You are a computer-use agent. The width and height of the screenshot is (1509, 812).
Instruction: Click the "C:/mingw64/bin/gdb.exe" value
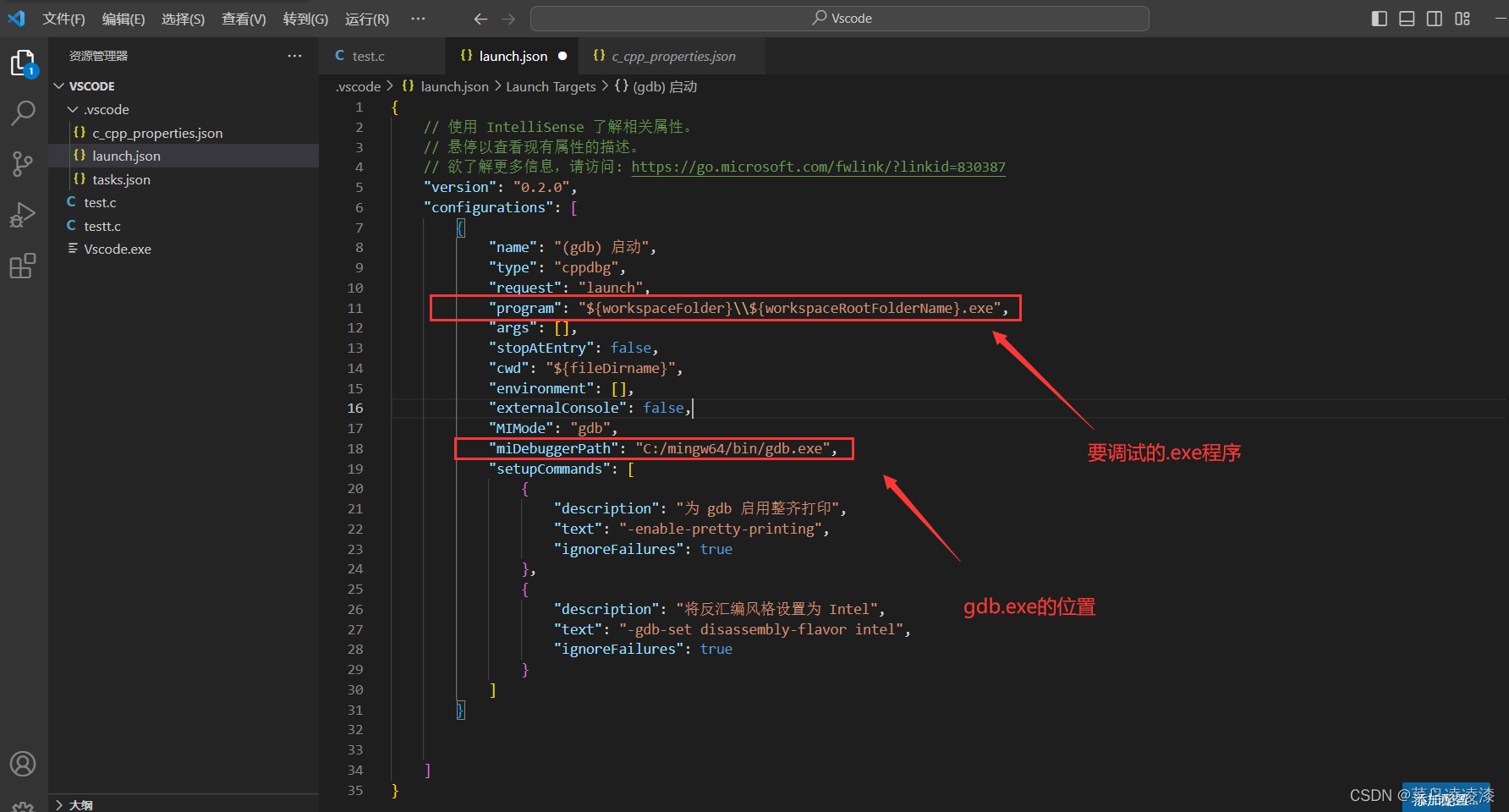click(x=732, y=448)
